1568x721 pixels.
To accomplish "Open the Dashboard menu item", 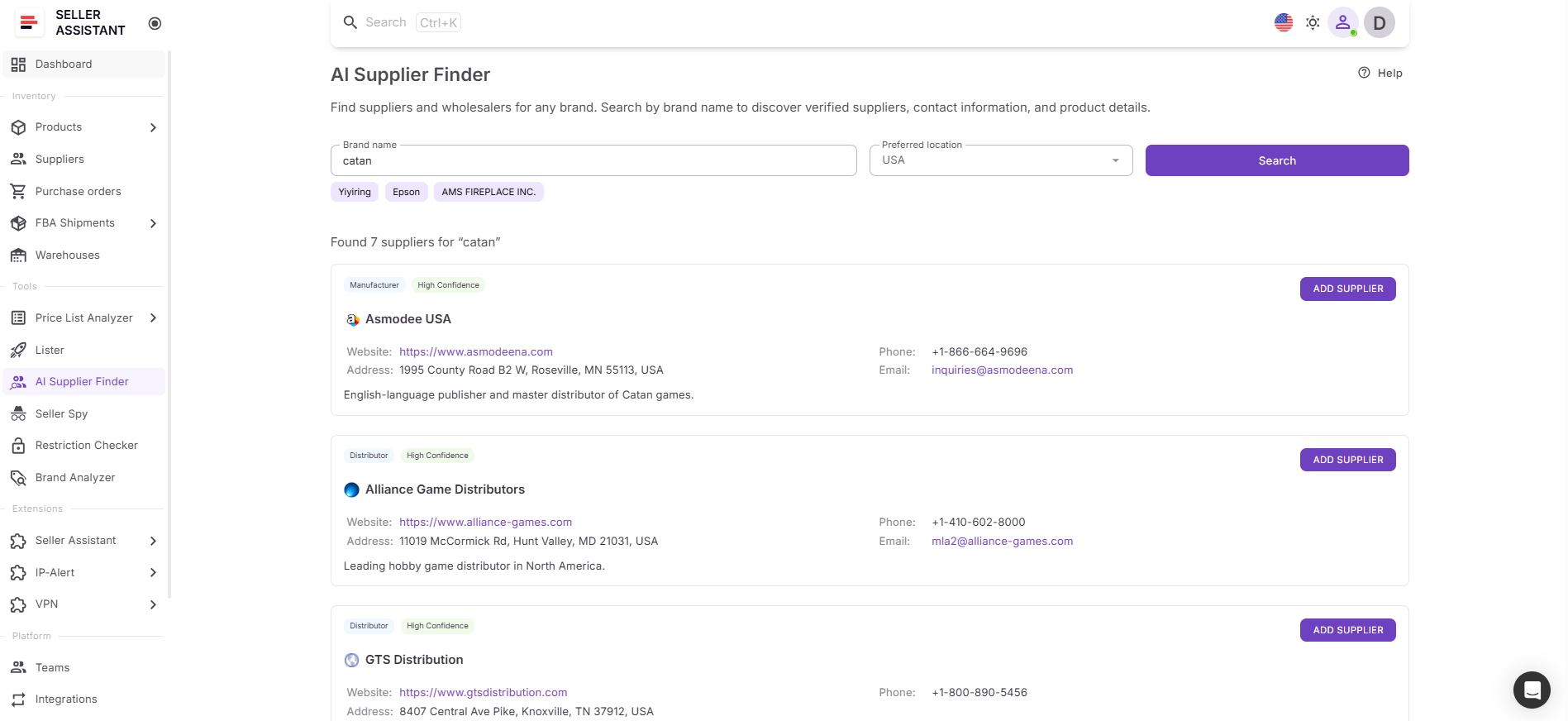I will (x=83, y=64).
